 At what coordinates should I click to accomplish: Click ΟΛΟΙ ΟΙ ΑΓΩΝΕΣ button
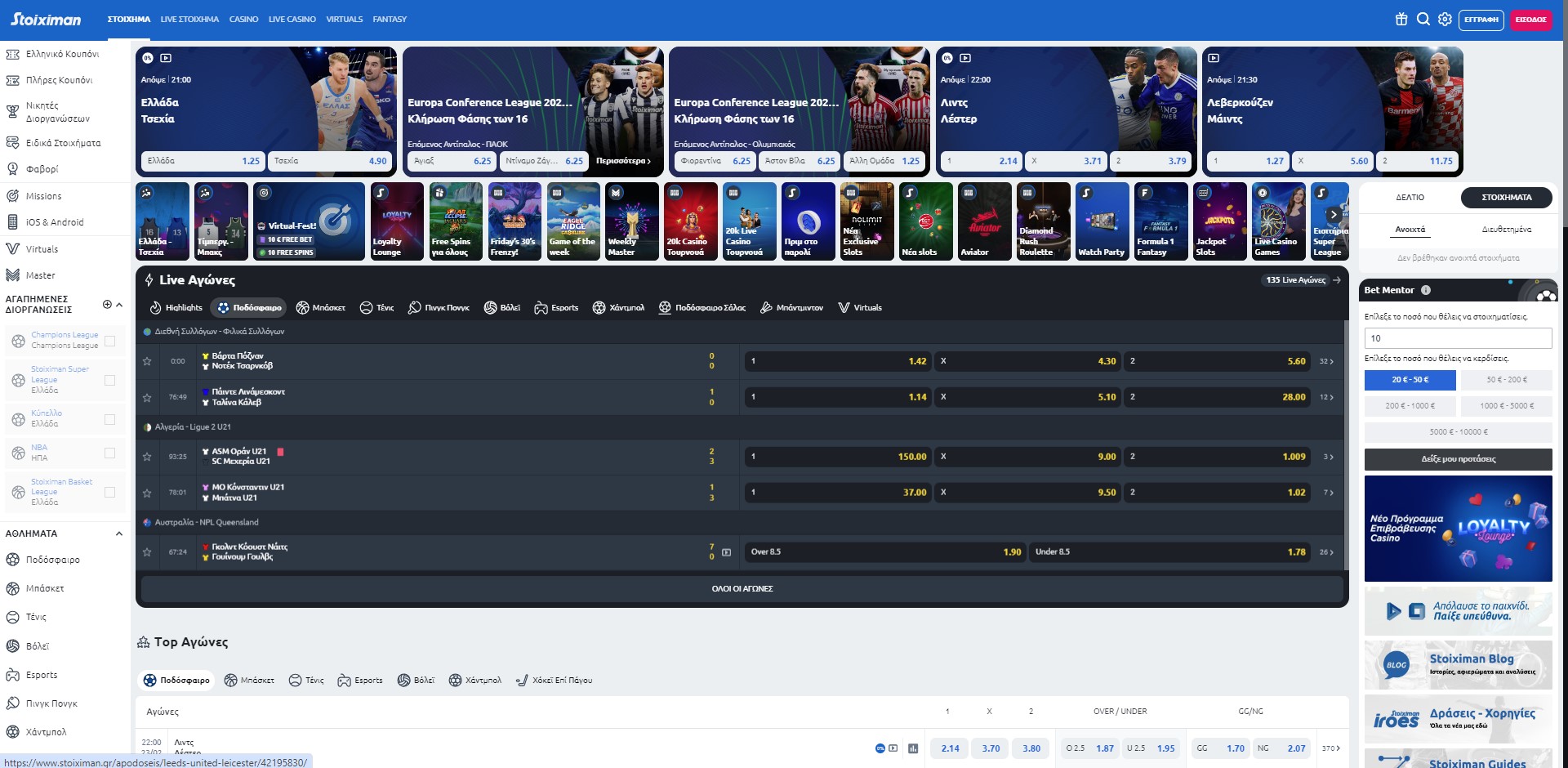[x=742, y=588]
